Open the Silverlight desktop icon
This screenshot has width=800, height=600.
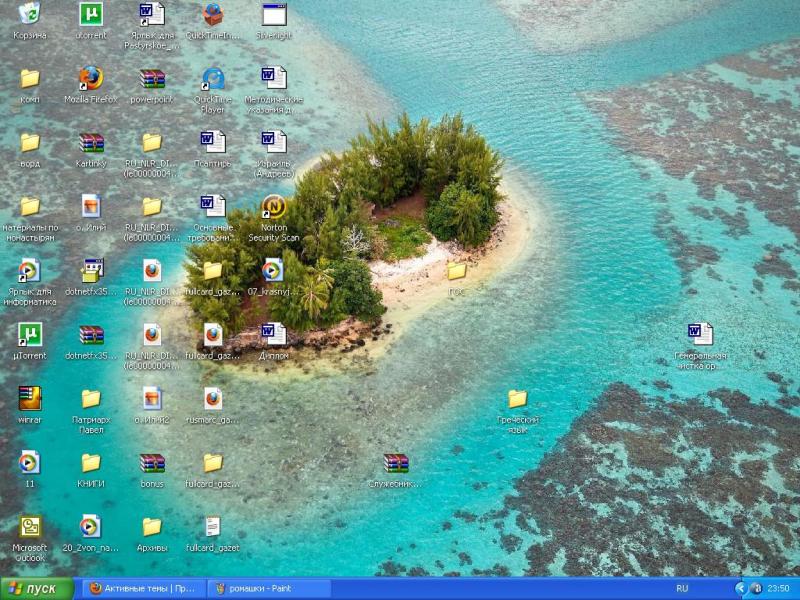(x=273, y=15)
